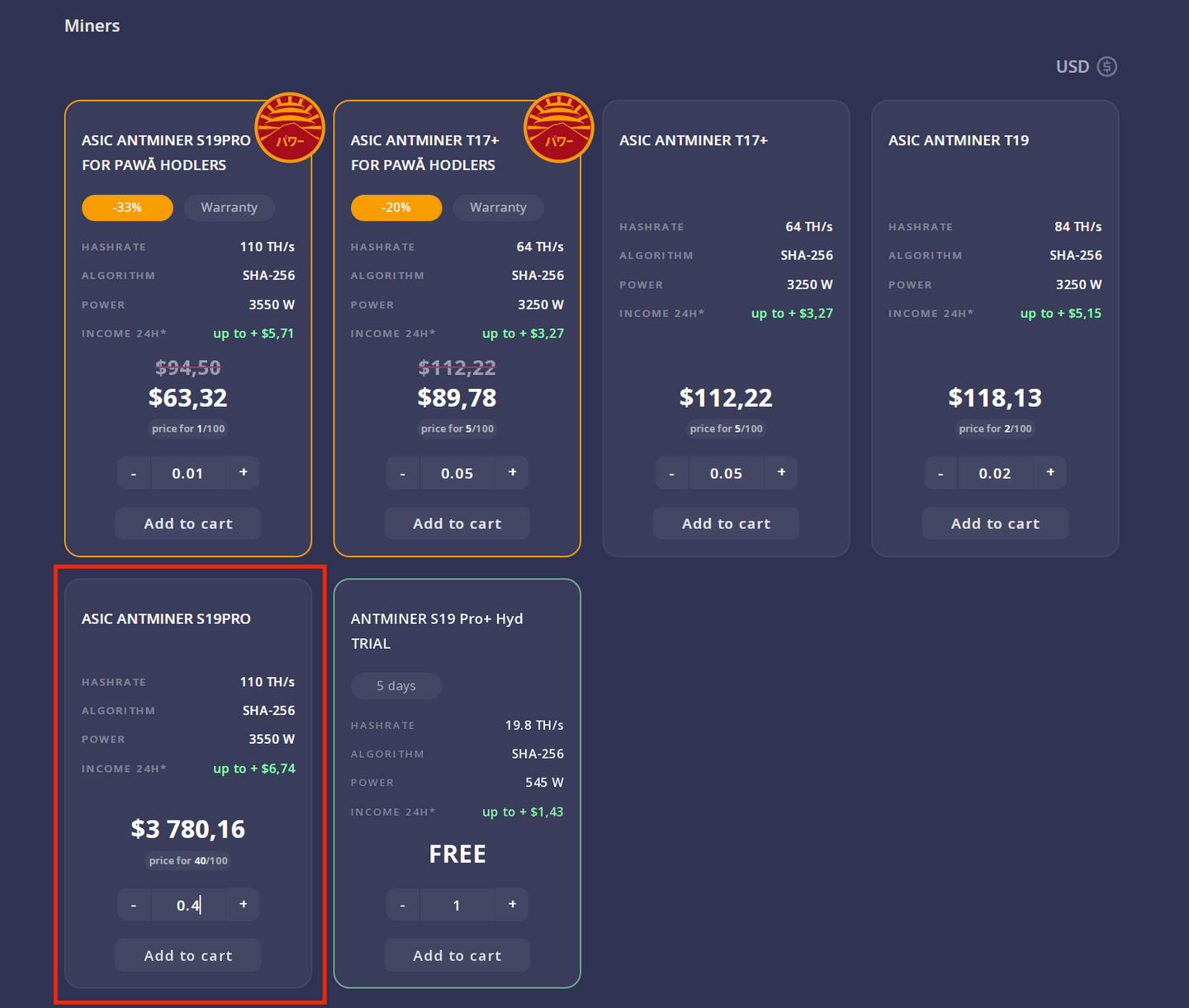This screenshot has width=1189, height=1008.
Task: Open the USD currency selector
Action: [x=1073, y=66]
